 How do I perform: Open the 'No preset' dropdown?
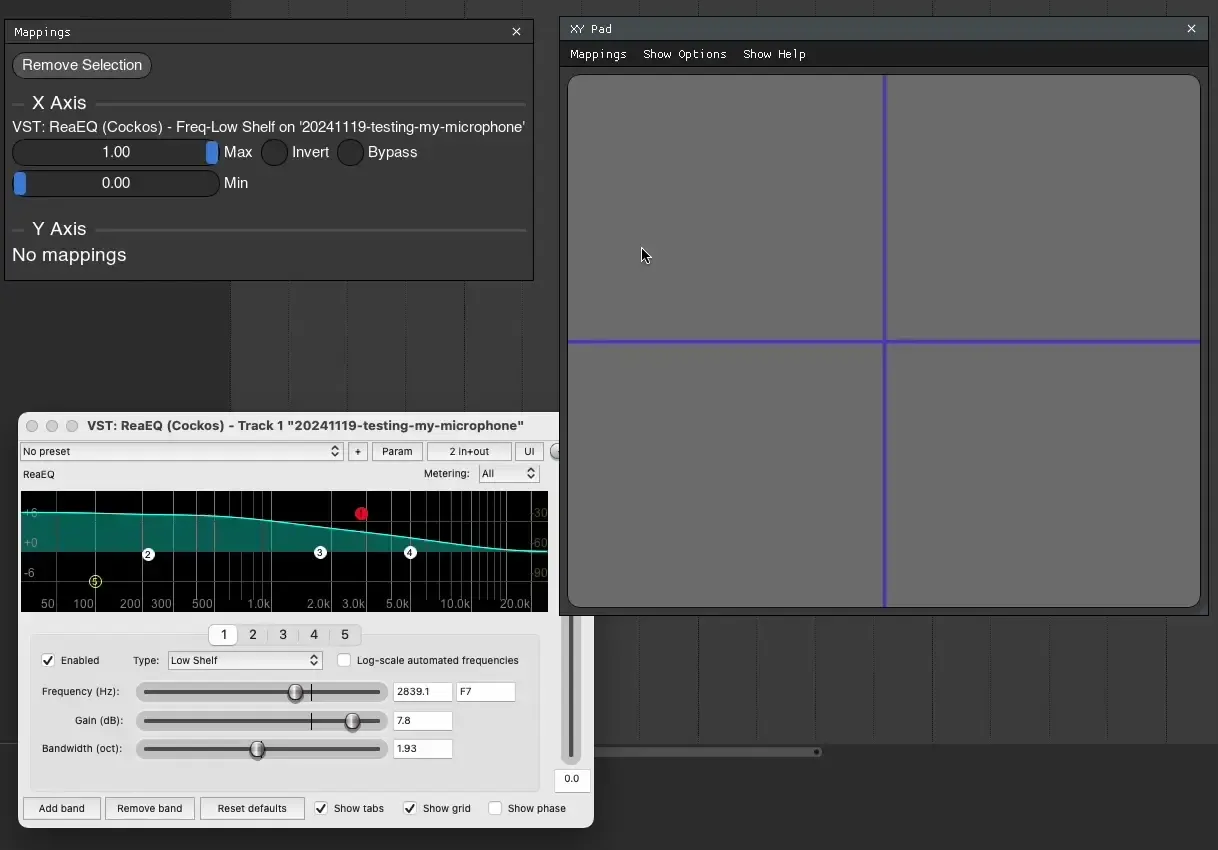[180, 451]
